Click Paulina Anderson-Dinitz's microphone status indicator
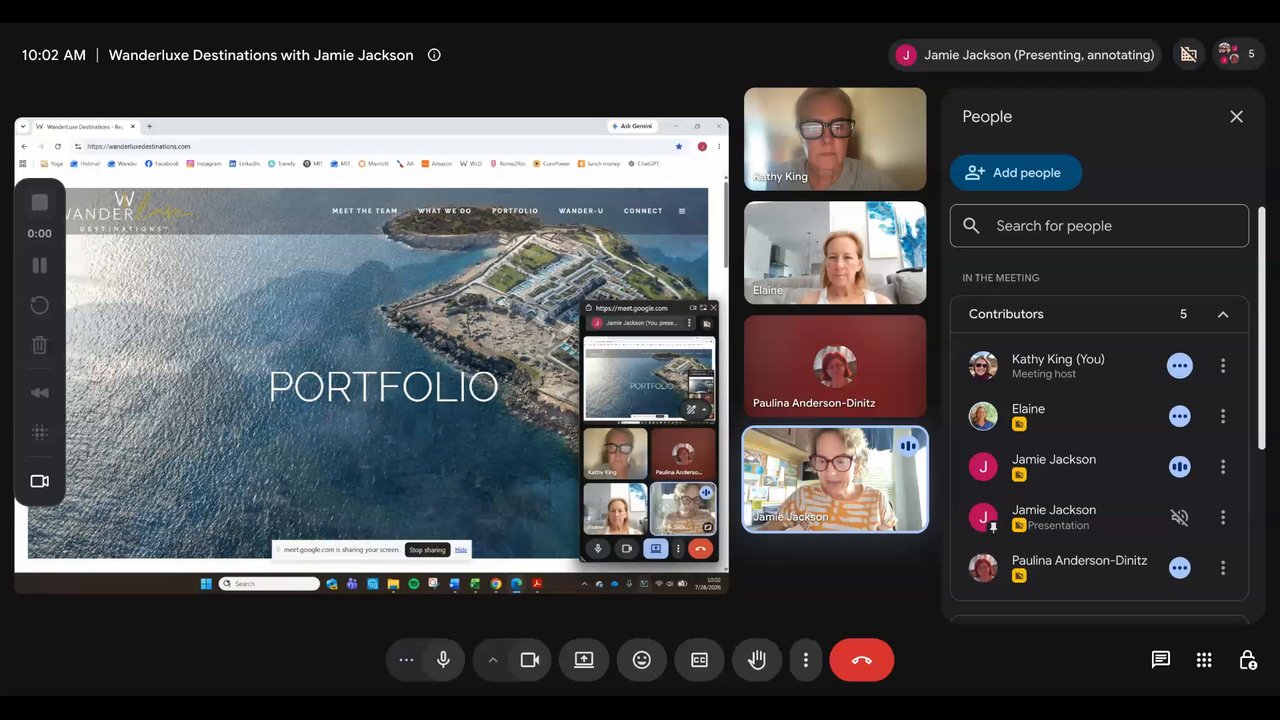Viewport: 1280px width, 720px height. [x=1180, y=568]
